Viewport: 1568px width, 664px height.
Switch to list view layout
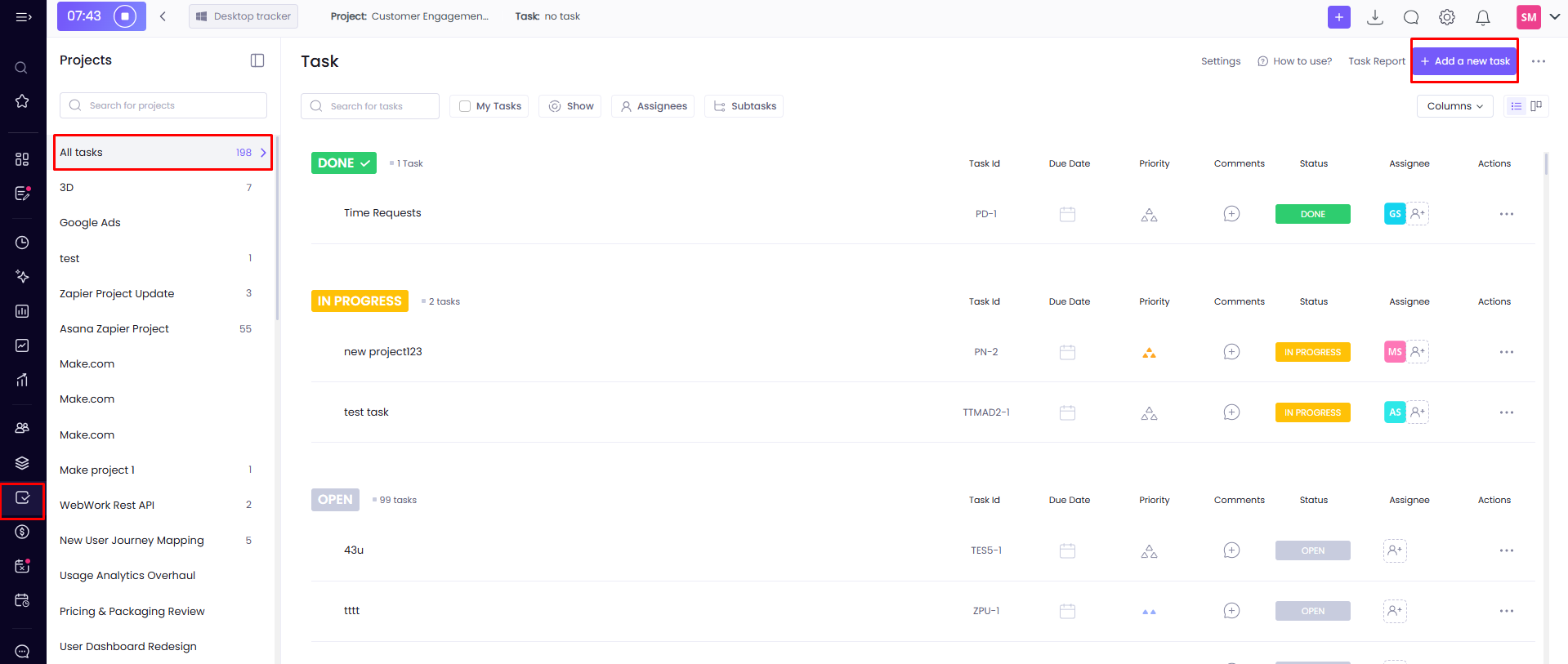pyautogui.click(x=1516, y=106)
